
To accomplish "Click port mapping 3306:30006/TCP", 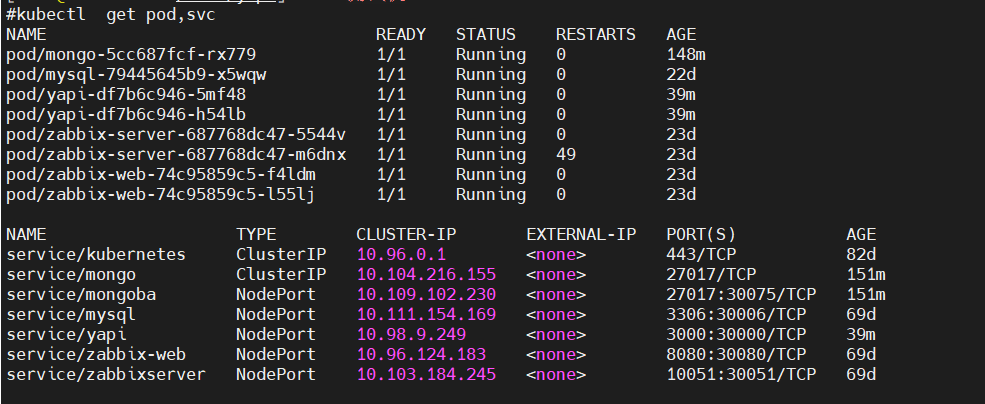I will (x=736, y=315).
